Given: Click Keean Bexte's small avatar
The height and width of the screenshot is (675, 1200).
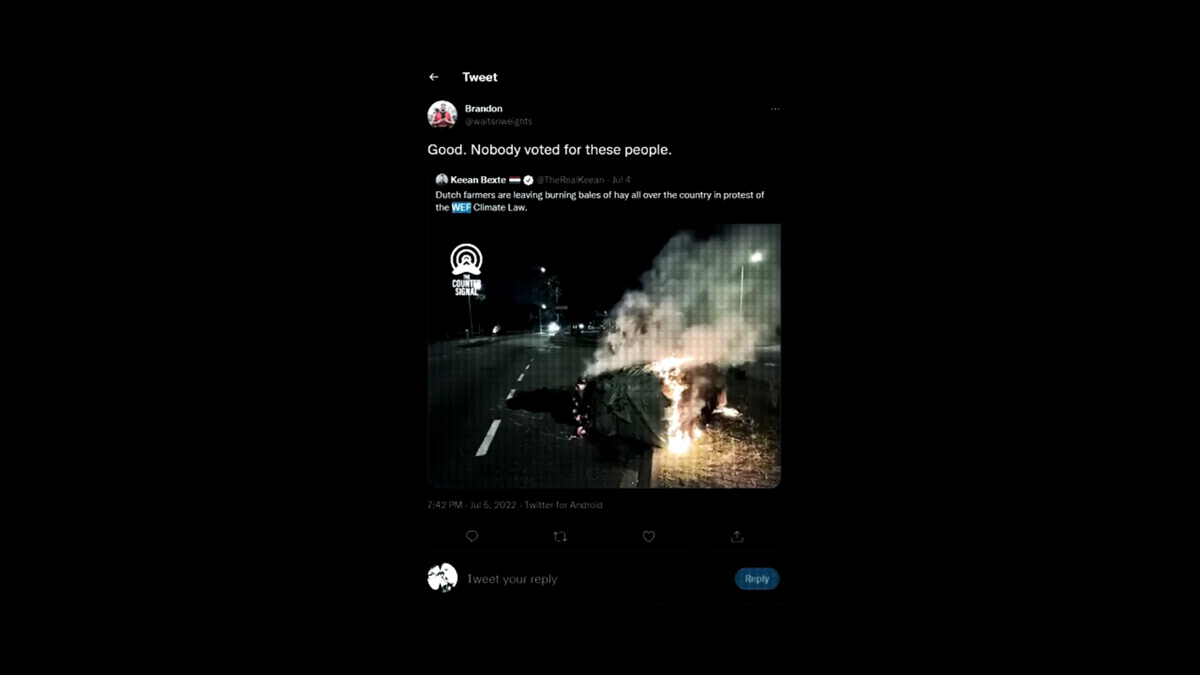Looking at the screenshot, I should coord(441,180).
